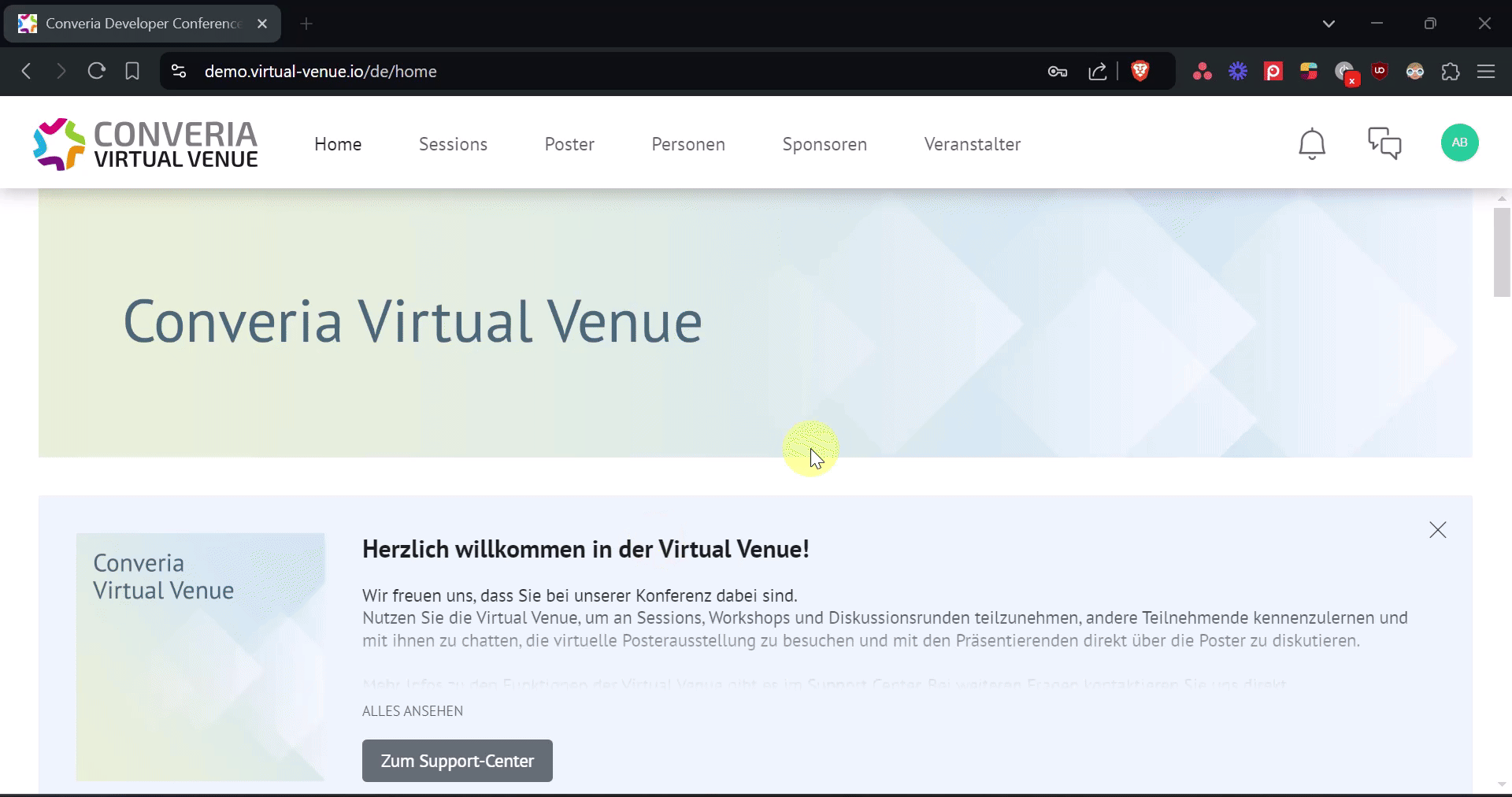This screenshot has width=1512, height=797.
Task: Click the address bar URL field
Action: coord(551,72)
